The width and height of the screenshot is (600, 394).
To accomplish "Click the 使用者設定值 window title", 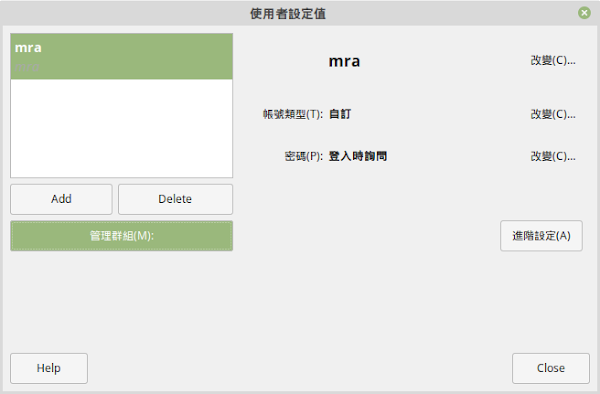I will coord(288,14).
